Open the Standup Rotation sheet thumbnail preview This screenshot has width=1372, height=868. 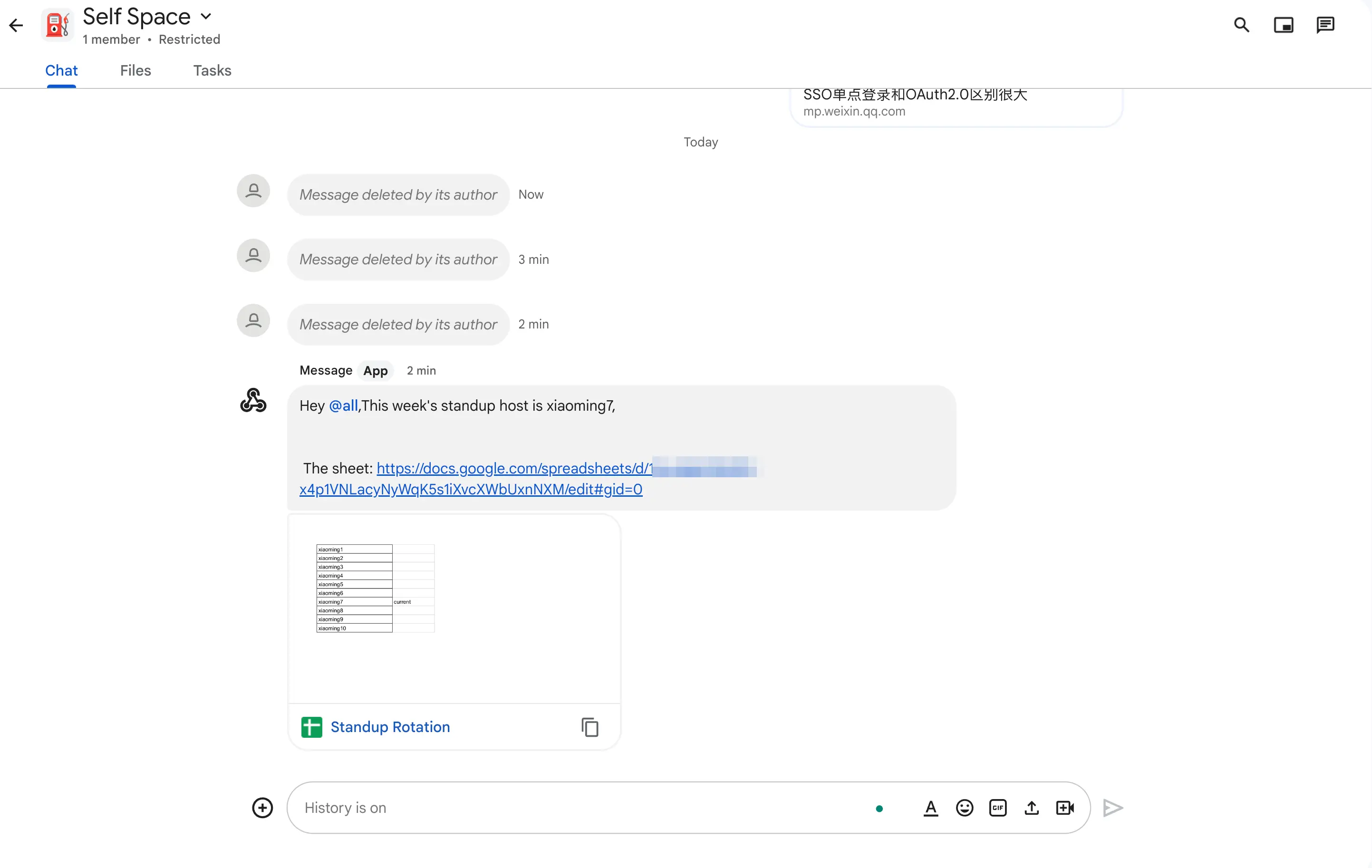point(454,608)
